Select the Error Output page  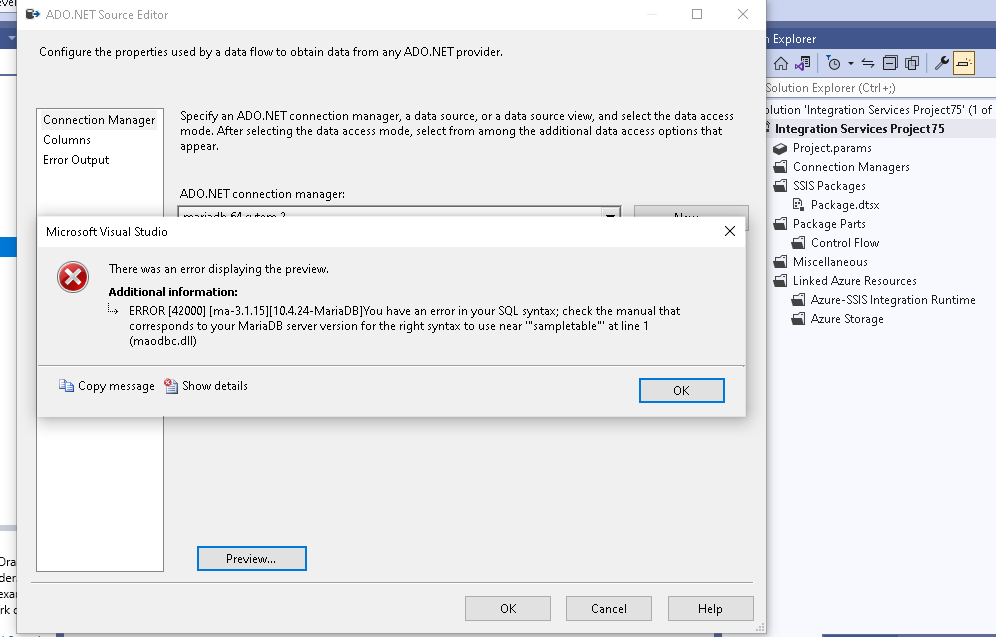(x=76, y=160)
